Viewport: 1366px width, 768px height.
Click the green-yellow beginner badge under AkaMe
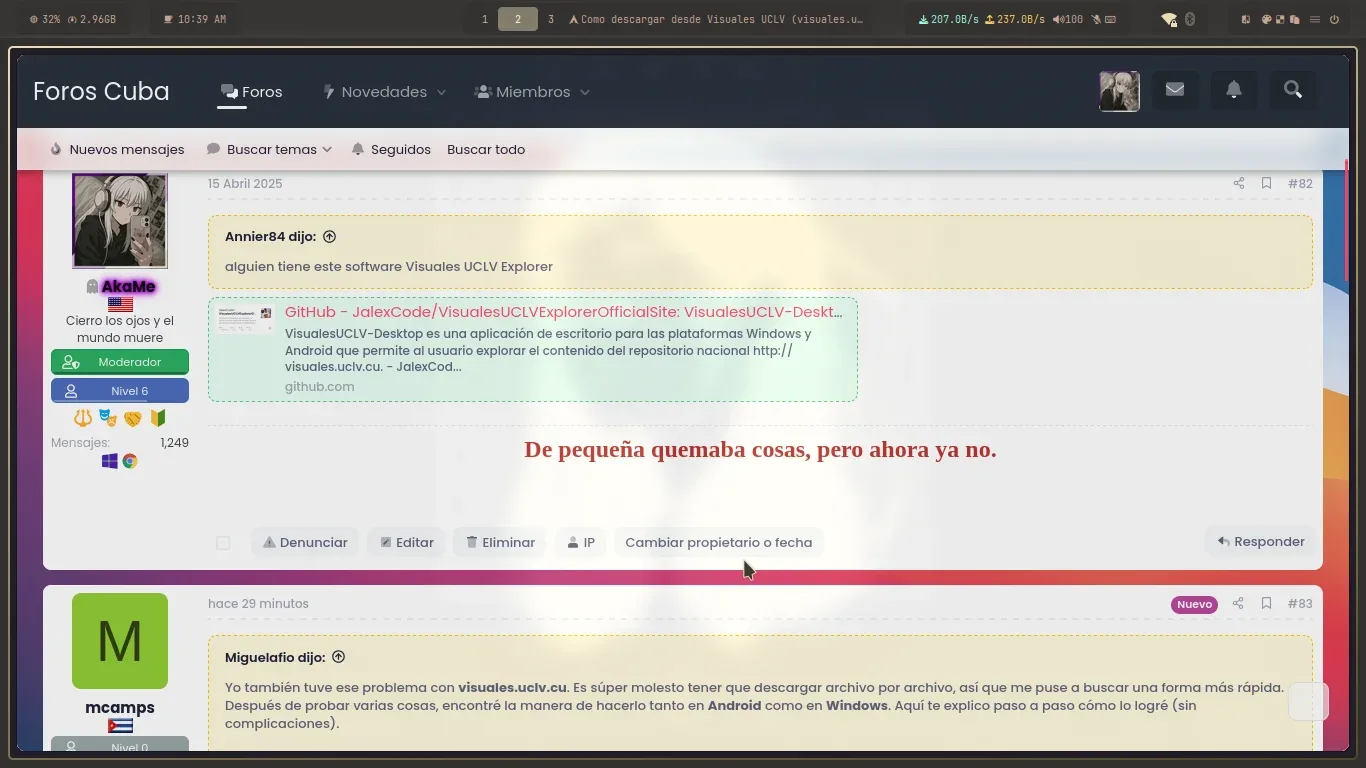point(157,418)
